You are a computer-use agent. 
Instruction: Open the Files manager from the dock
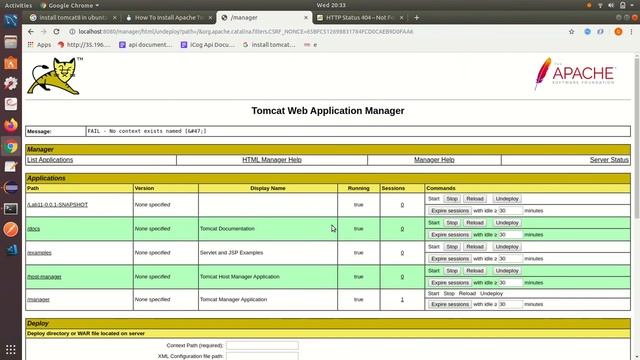11,42
